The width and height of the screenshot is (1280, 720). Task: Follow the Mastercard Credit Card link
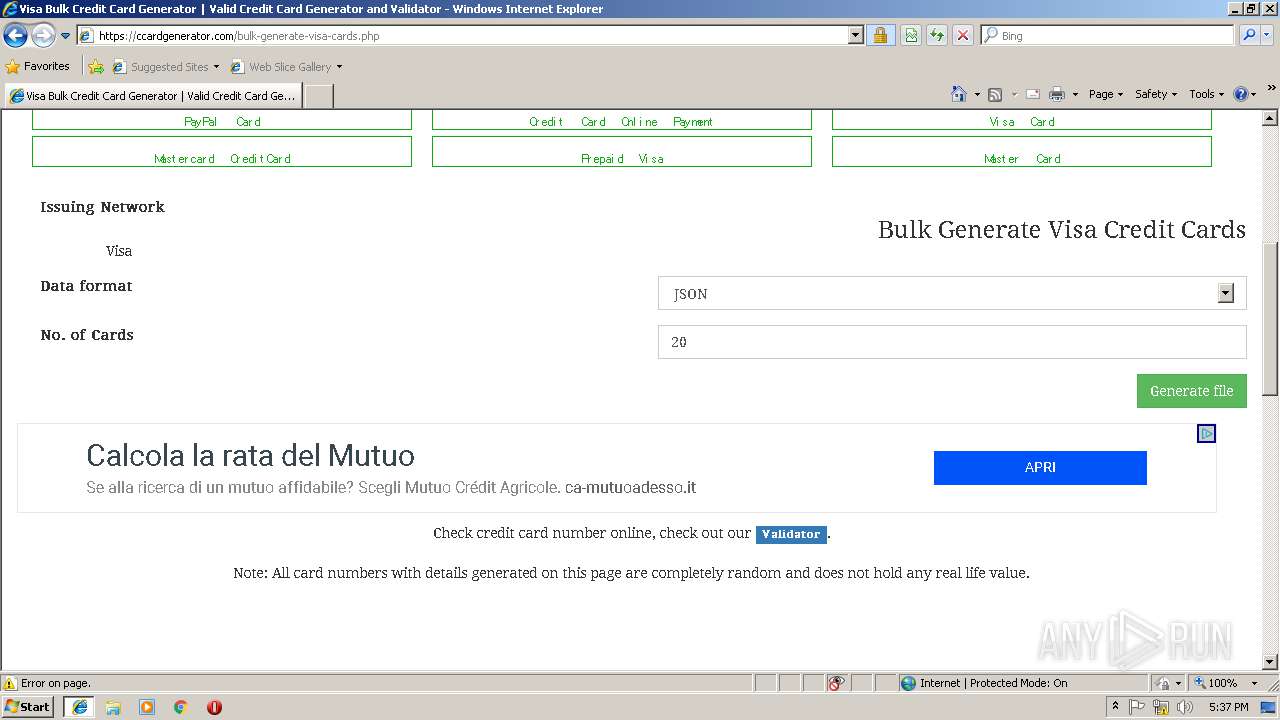tap(222, 152)
